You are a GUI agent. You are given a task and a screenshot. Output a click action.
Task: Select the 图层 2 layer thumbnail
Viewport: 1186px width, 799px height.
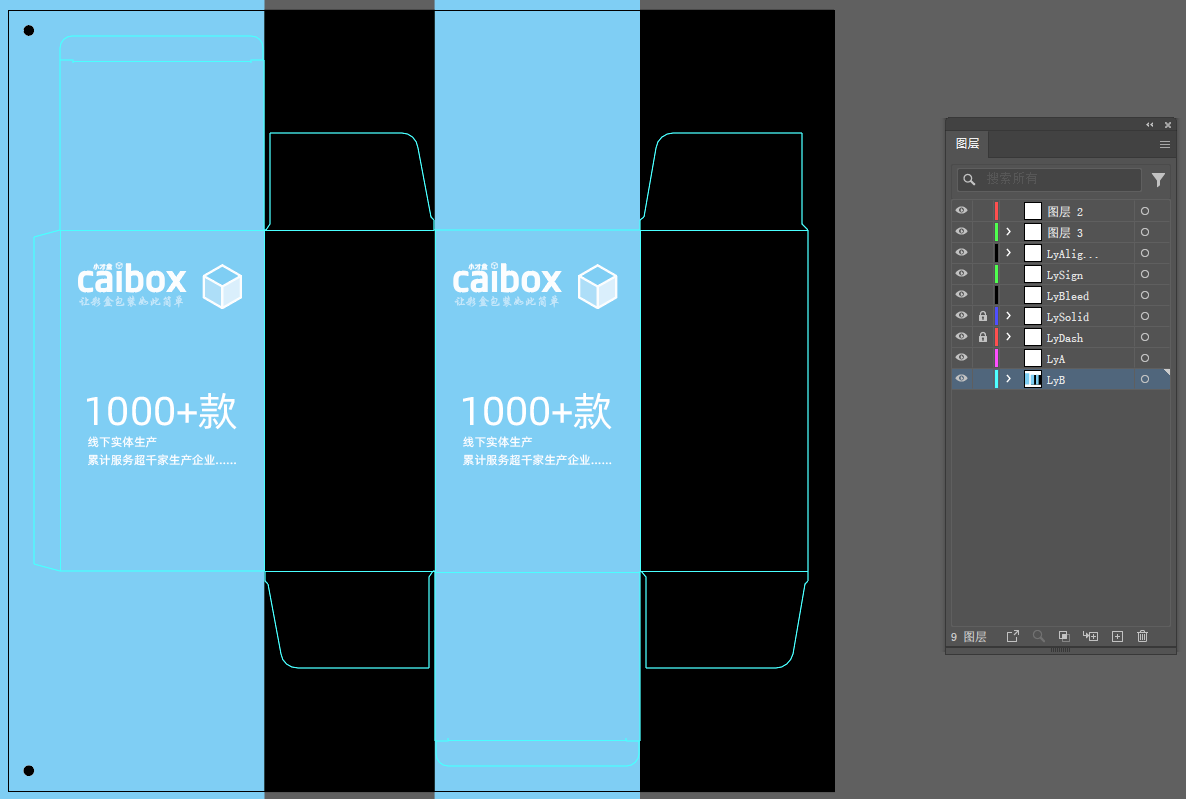(x=1032, y=211)
